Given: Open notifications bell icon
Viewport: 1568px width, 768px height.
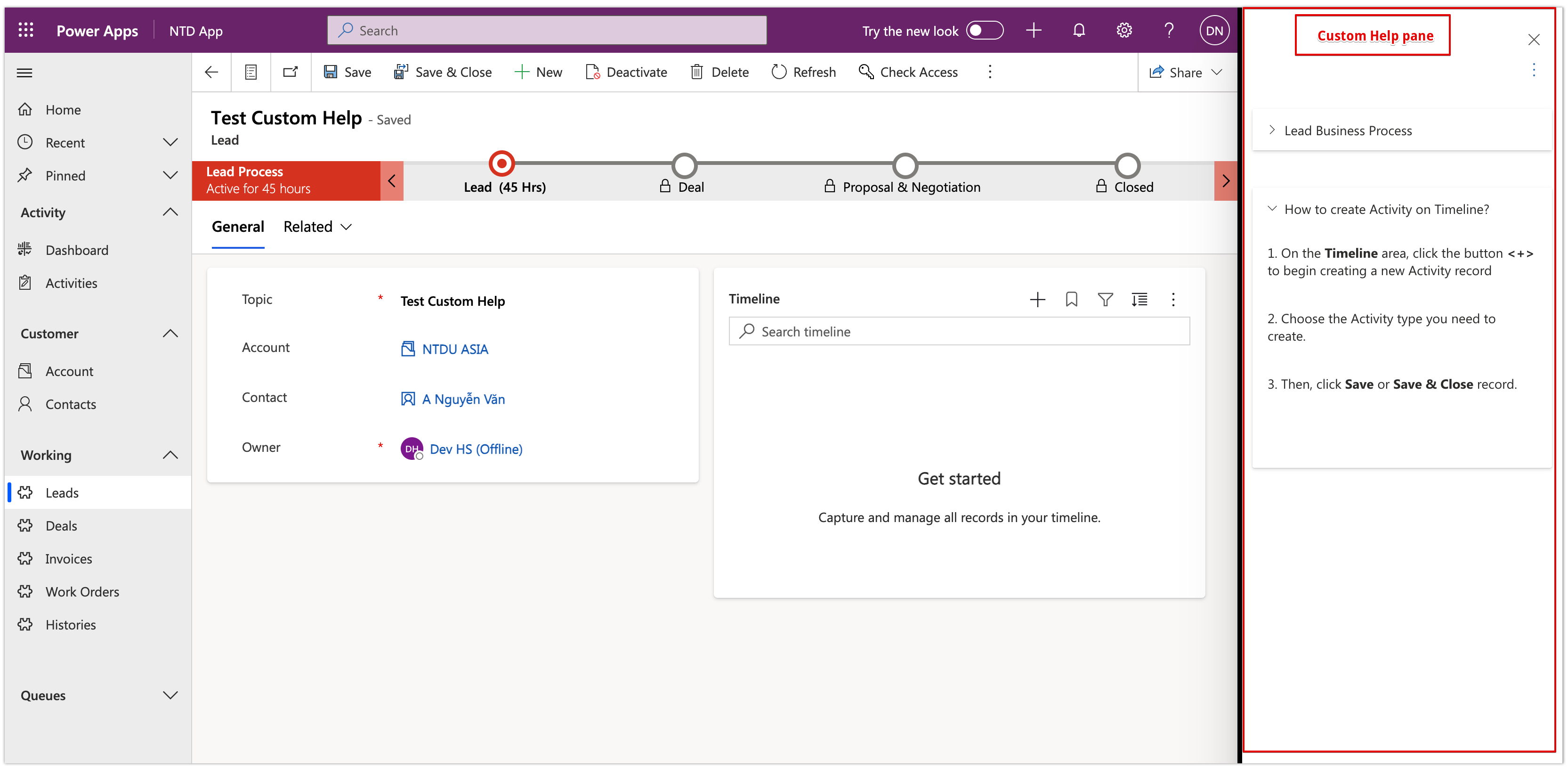Looking at the screenshot, I should 1079,31.
